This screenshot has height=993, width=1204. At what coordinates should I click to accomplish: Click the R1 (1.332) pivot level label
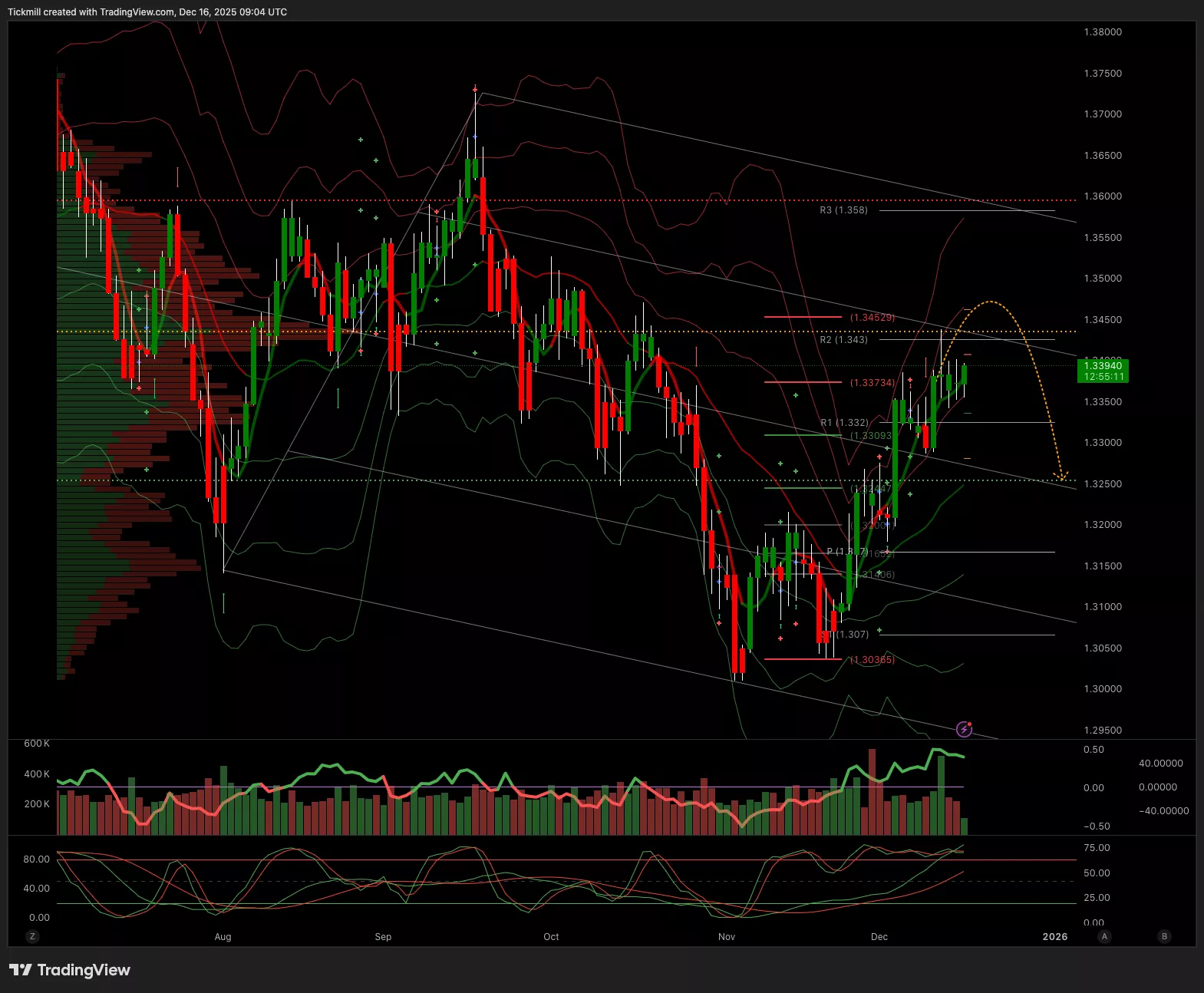coord(844,423)
